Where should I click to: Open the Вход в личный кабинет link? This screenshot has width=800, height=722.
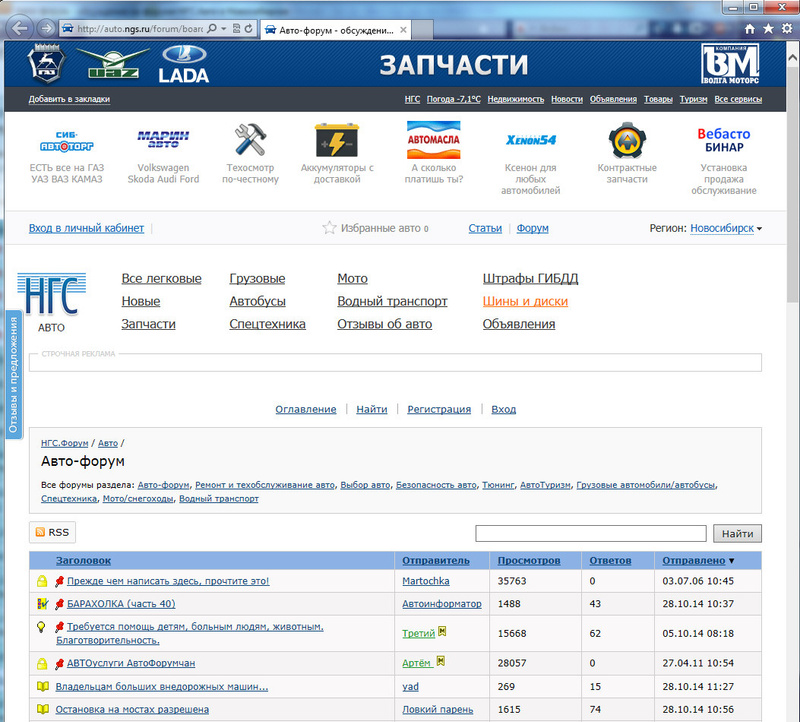[86, 228]
